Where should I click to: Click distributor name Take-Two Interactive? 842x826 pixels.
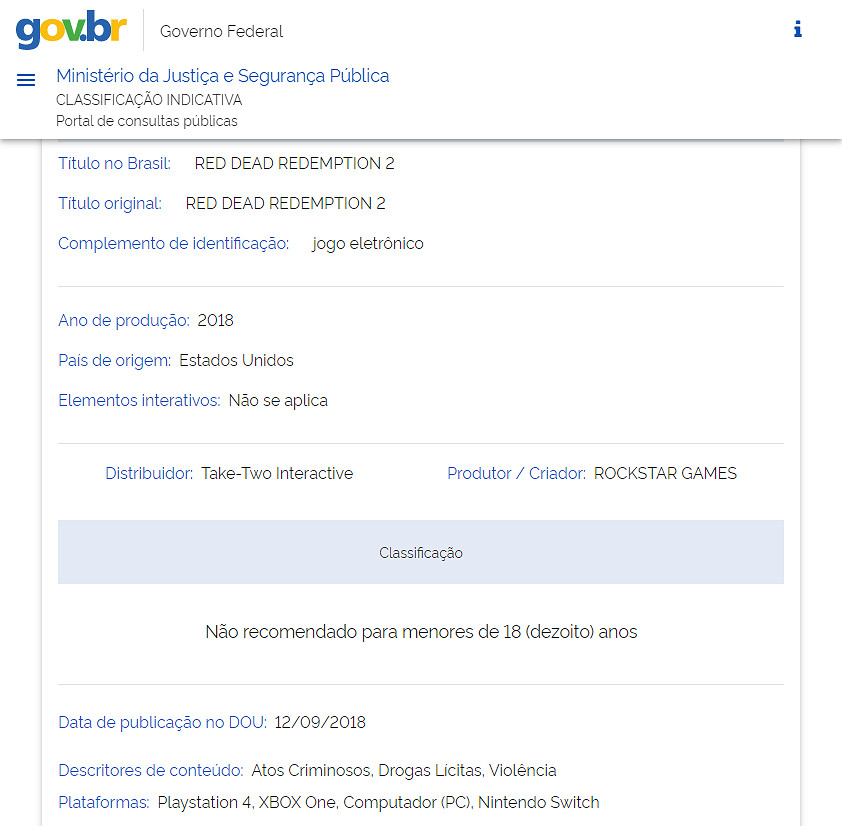[x=276, y=473]
